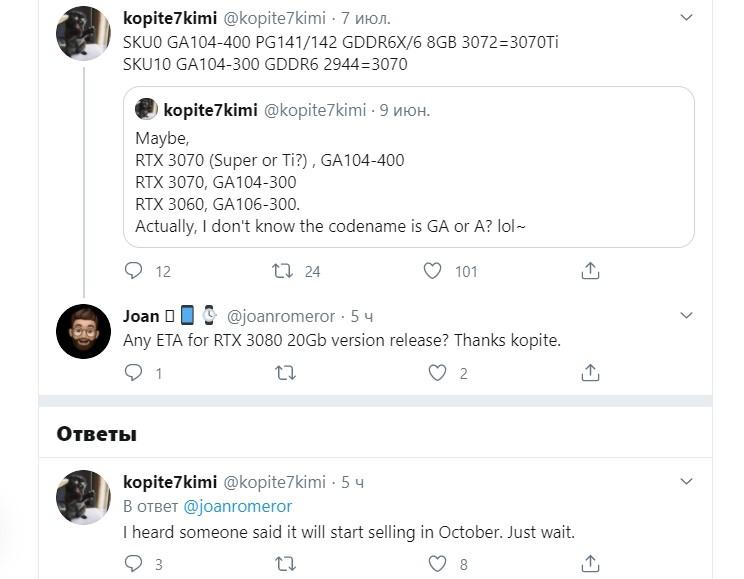Retweet the SKU0 GA104-400 tweet

coord(284,270)
